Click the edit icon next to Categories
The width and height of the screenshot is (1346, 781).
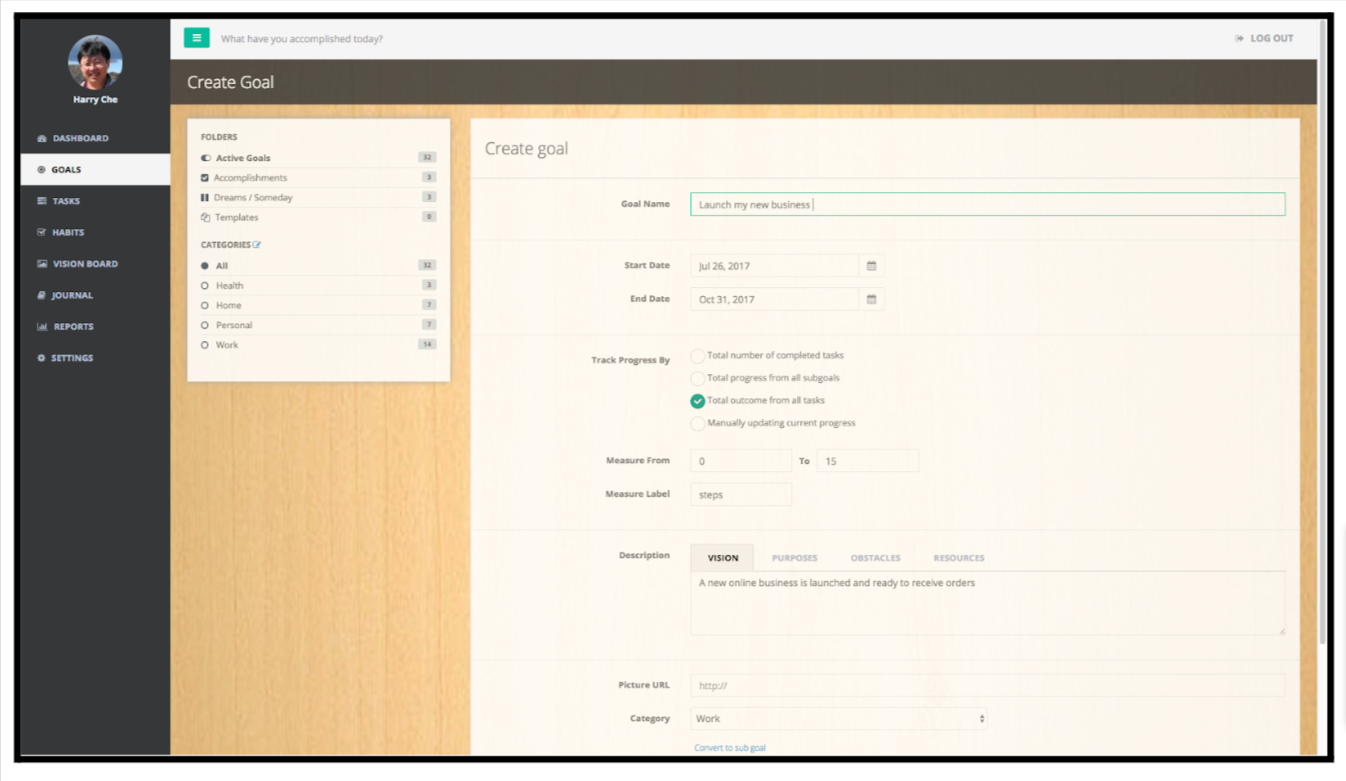258,245
